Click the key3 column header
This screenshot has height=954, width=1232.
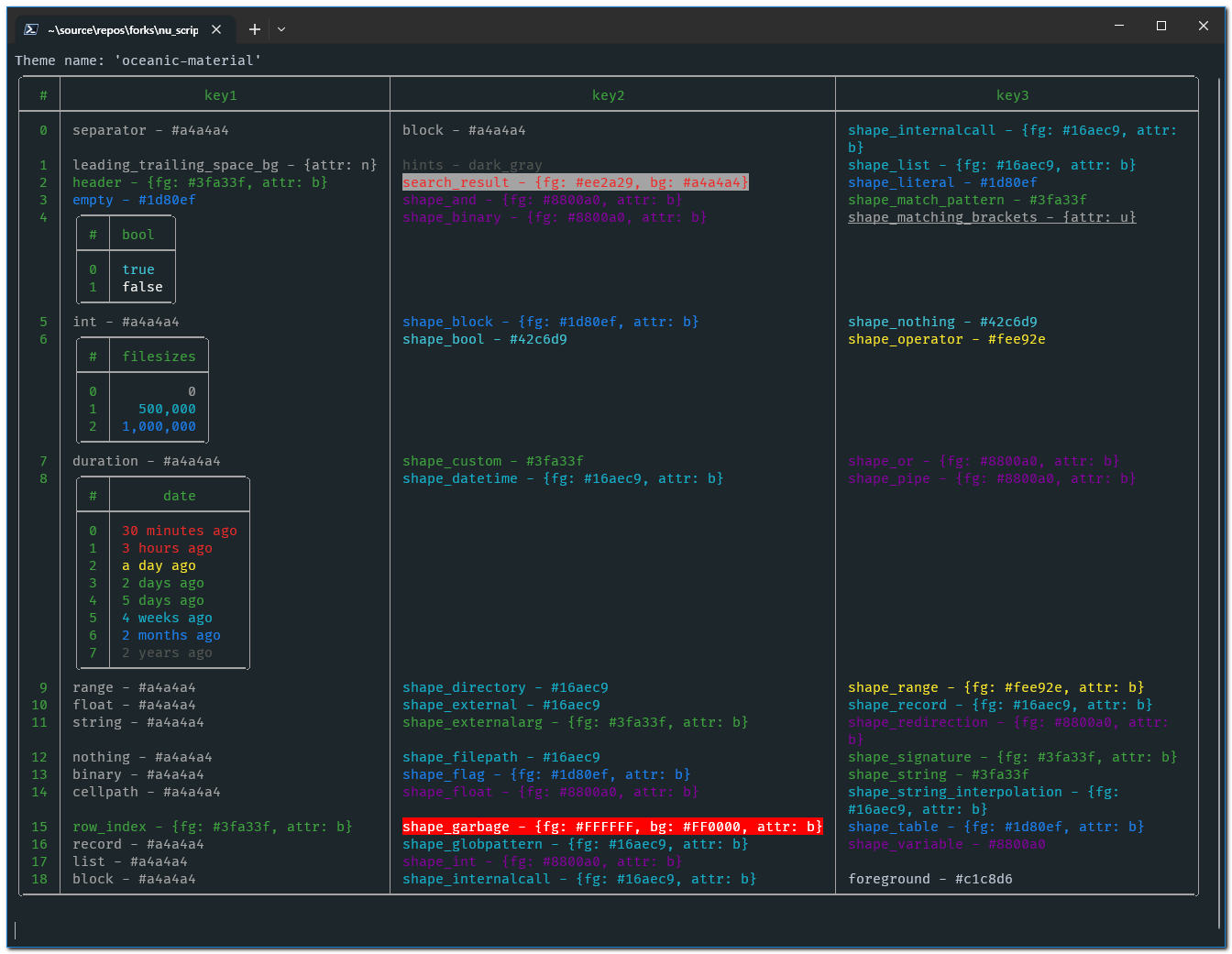click(1013, 95)
